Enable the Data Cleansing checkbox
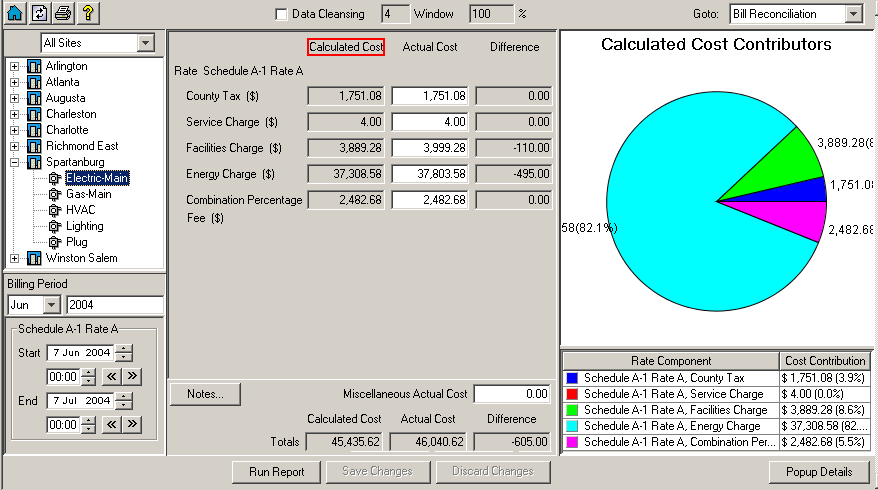 click(281, 15)
